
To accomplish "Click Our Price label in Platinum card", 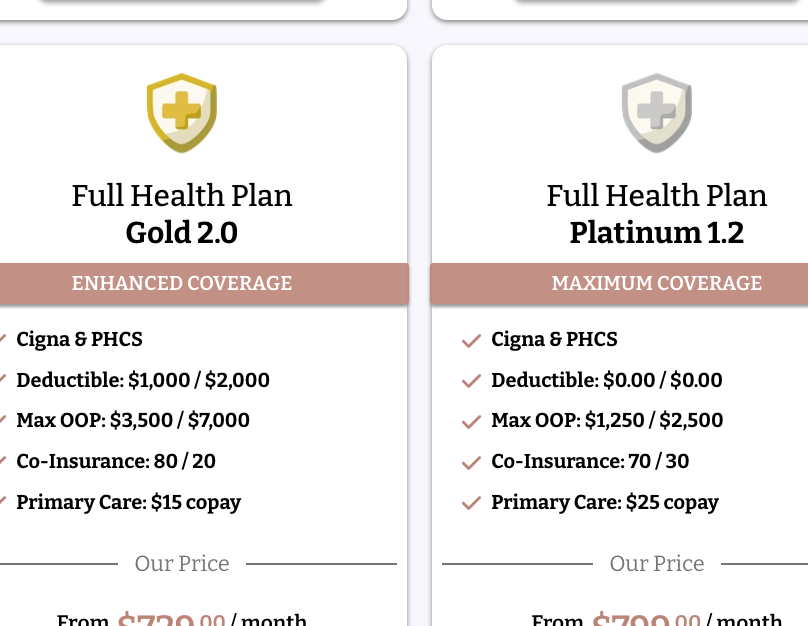I will (x=656, y=564).
